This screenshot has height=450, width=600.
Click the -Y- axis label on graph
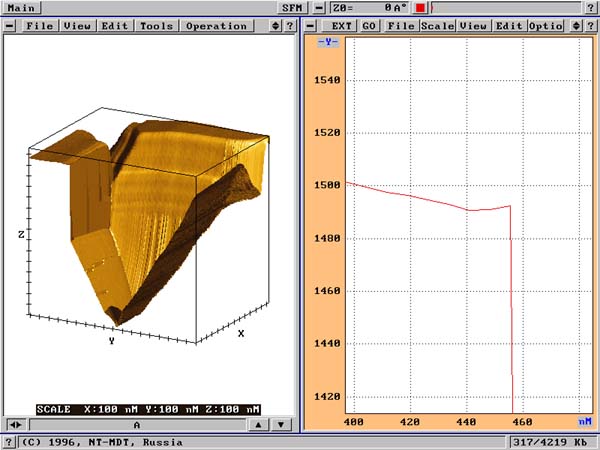click(326, 41)
